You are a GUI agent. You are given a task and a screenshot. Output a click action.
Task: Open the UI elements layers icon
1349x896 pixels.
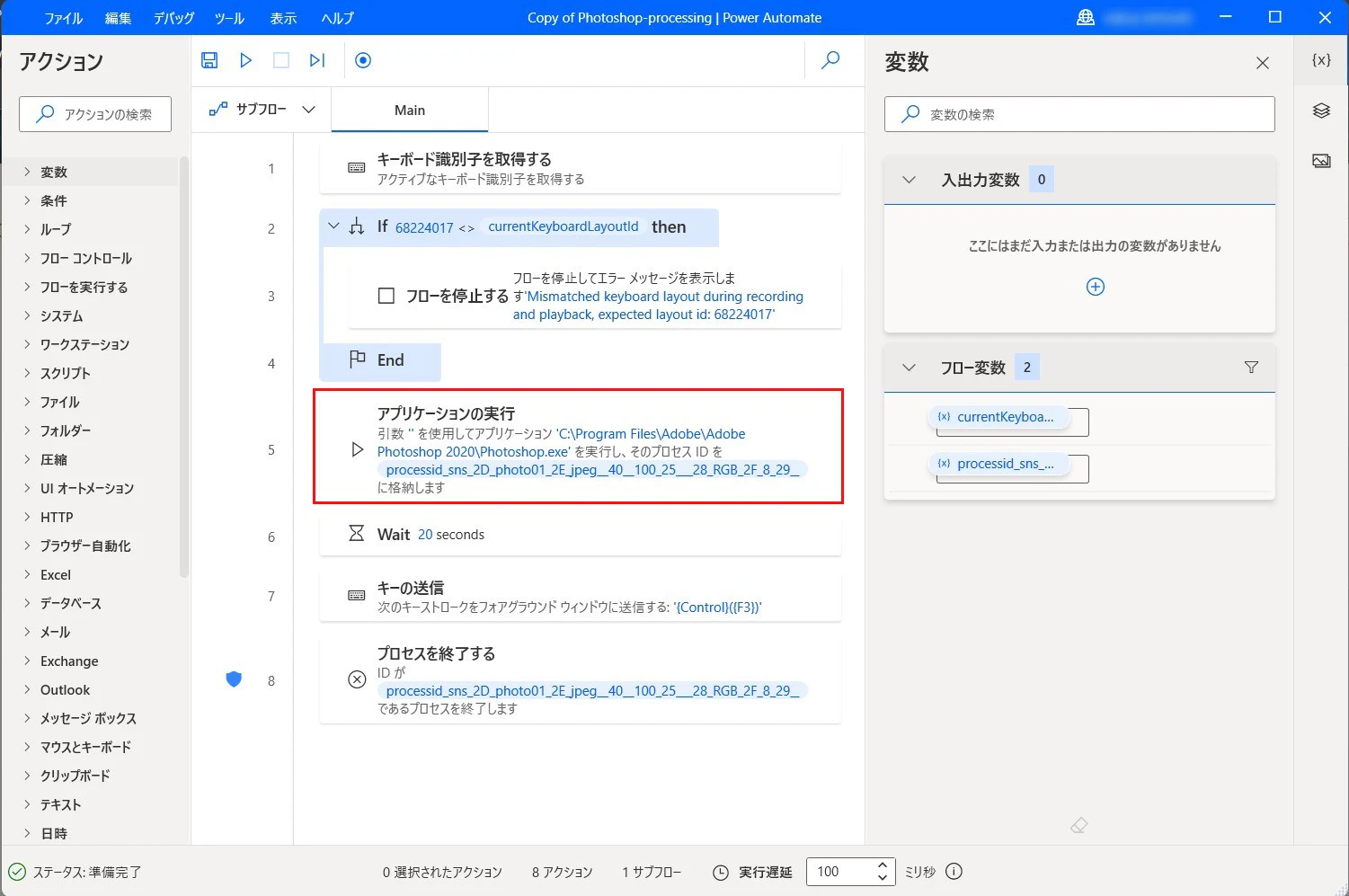point(1321,111)
